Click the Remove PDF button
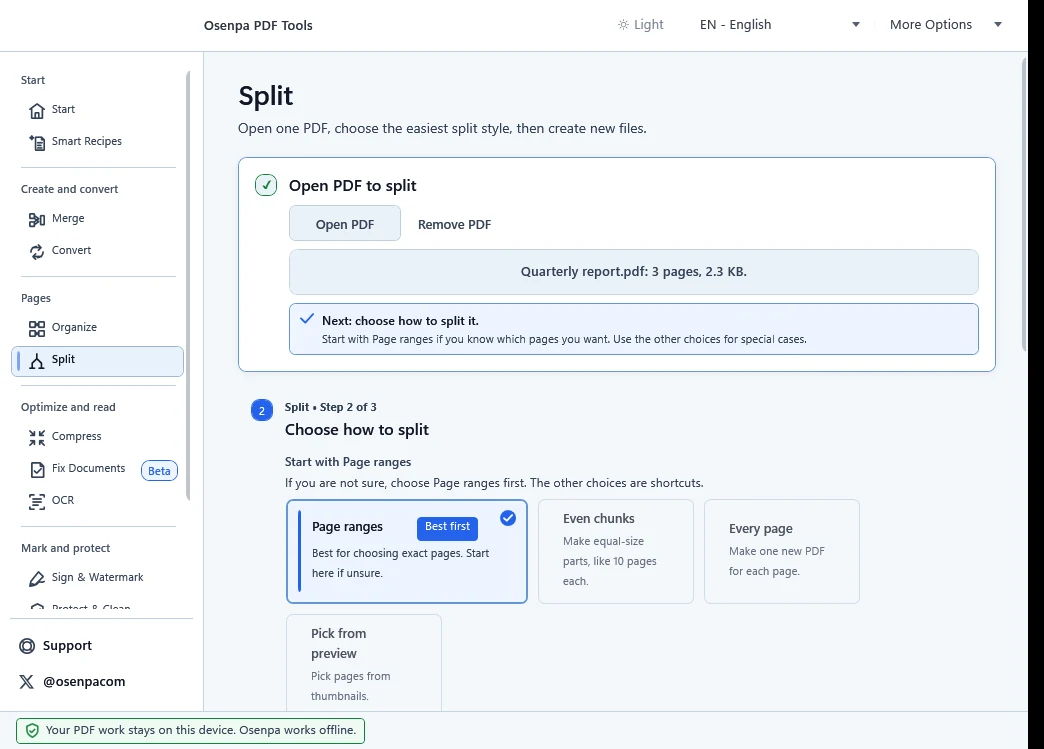 (454, 224)
